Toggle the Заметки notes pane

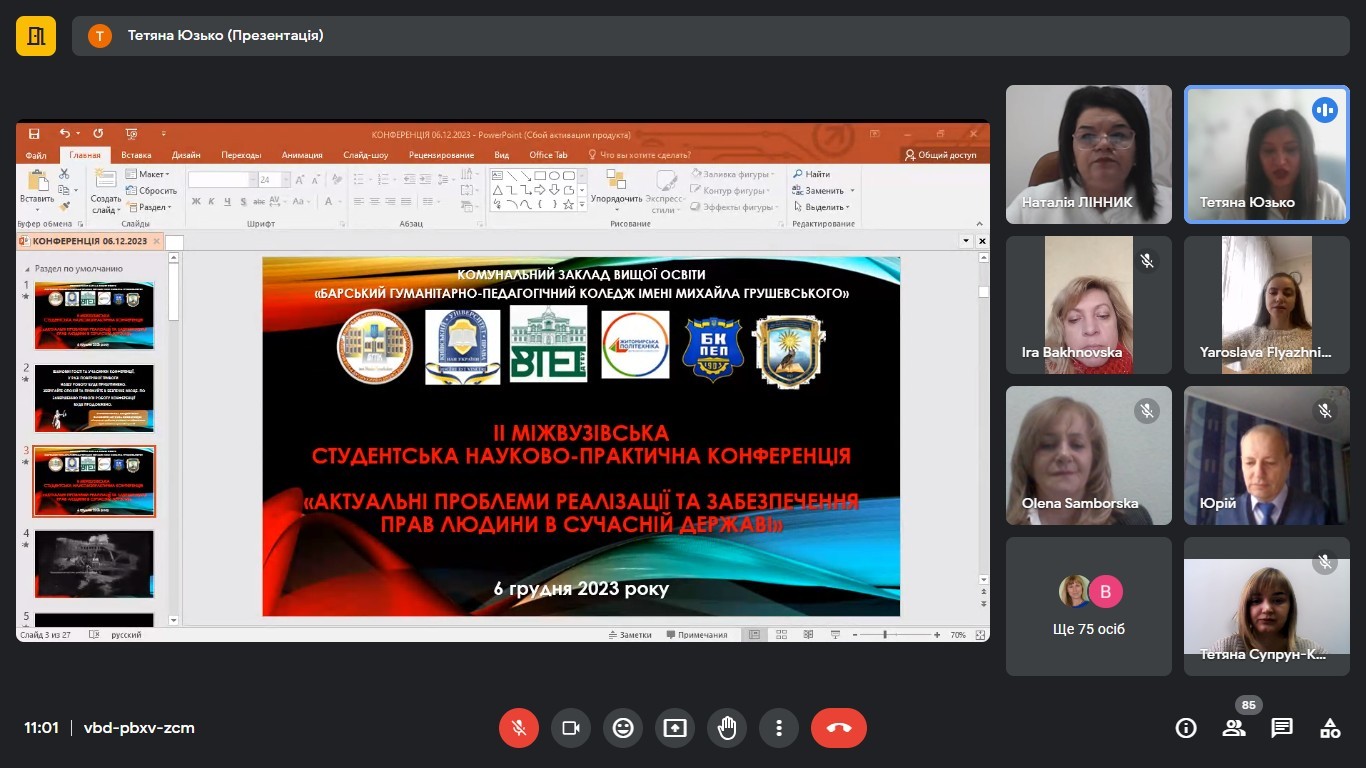coord(629,635)
